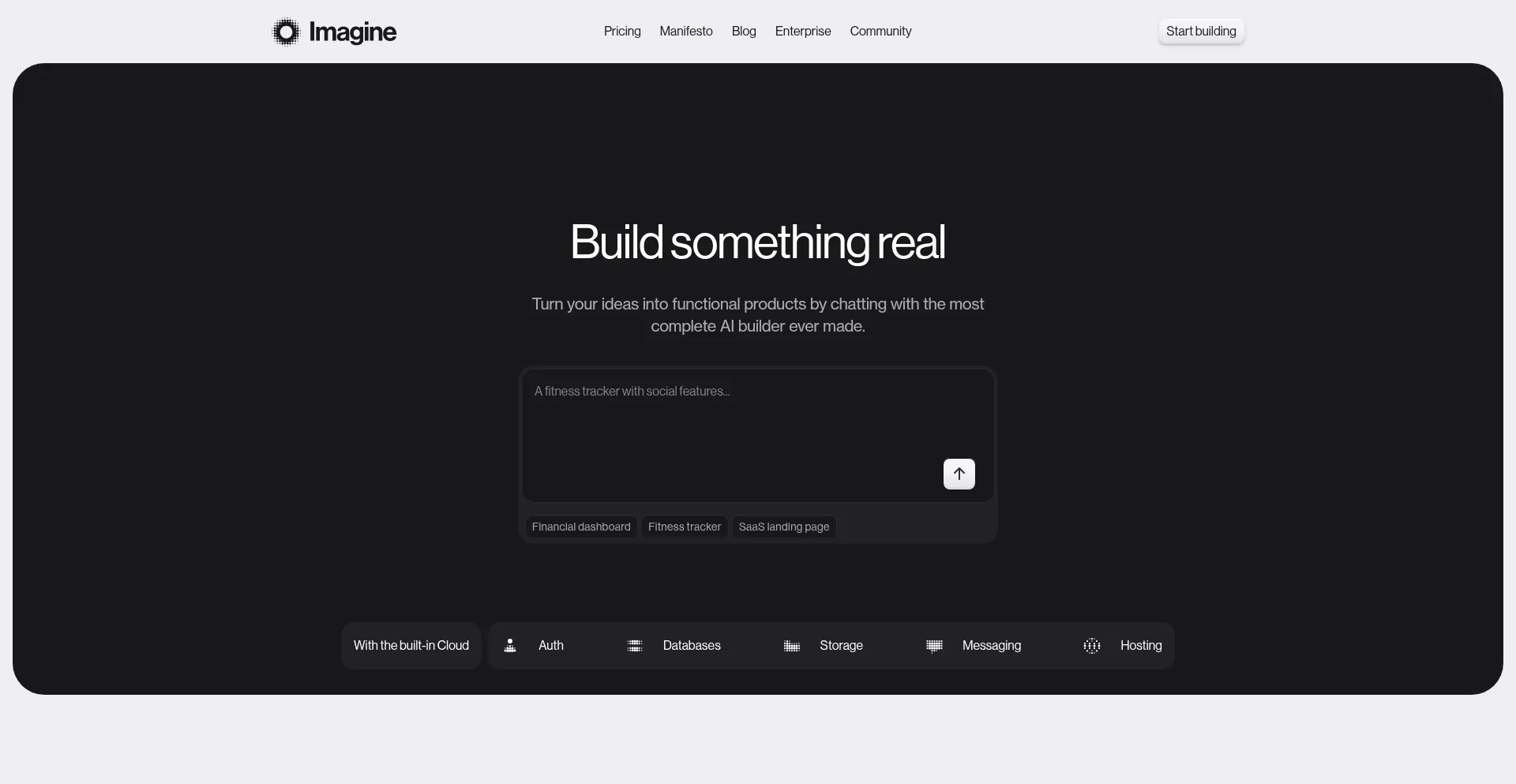Click the Databases icon
The width and height of the screenshot is (1516, 784).
click(634, 645)
